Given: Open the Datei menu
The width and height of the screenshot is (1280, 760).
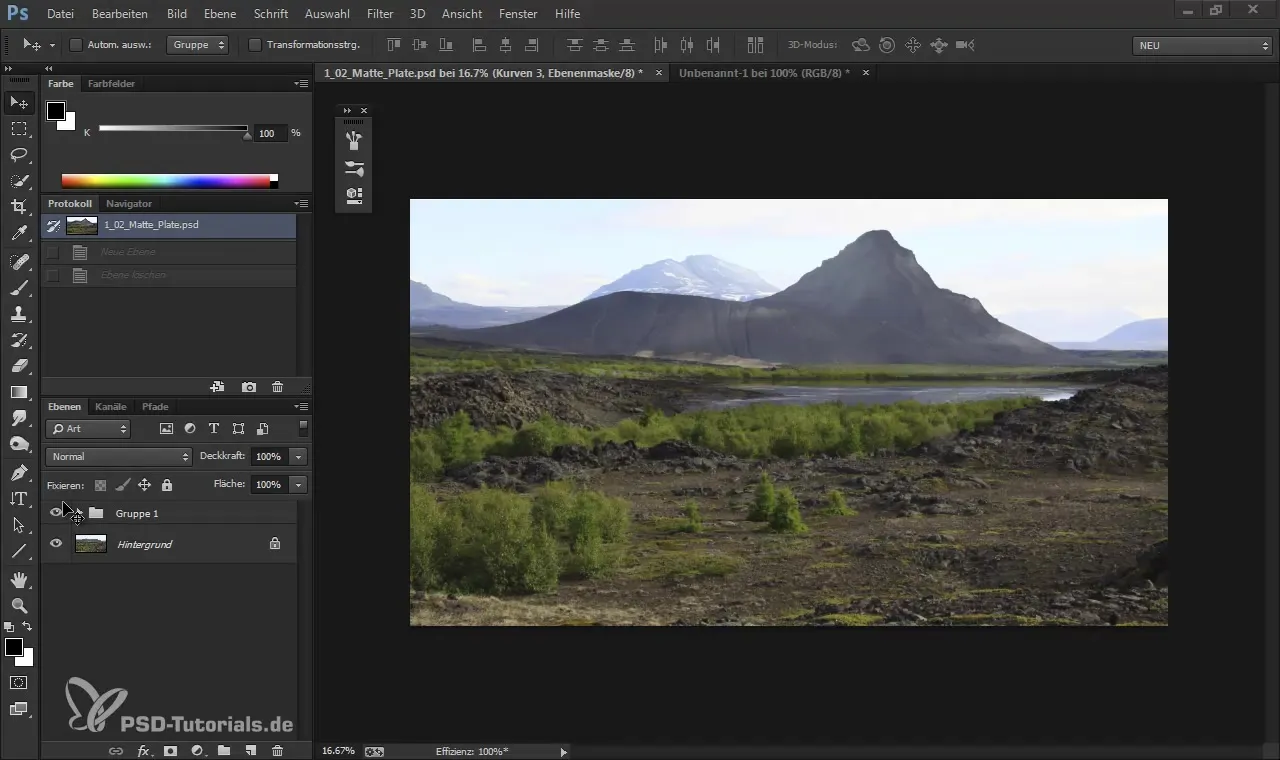Looking at the screenshot, I should pos(60,14).
